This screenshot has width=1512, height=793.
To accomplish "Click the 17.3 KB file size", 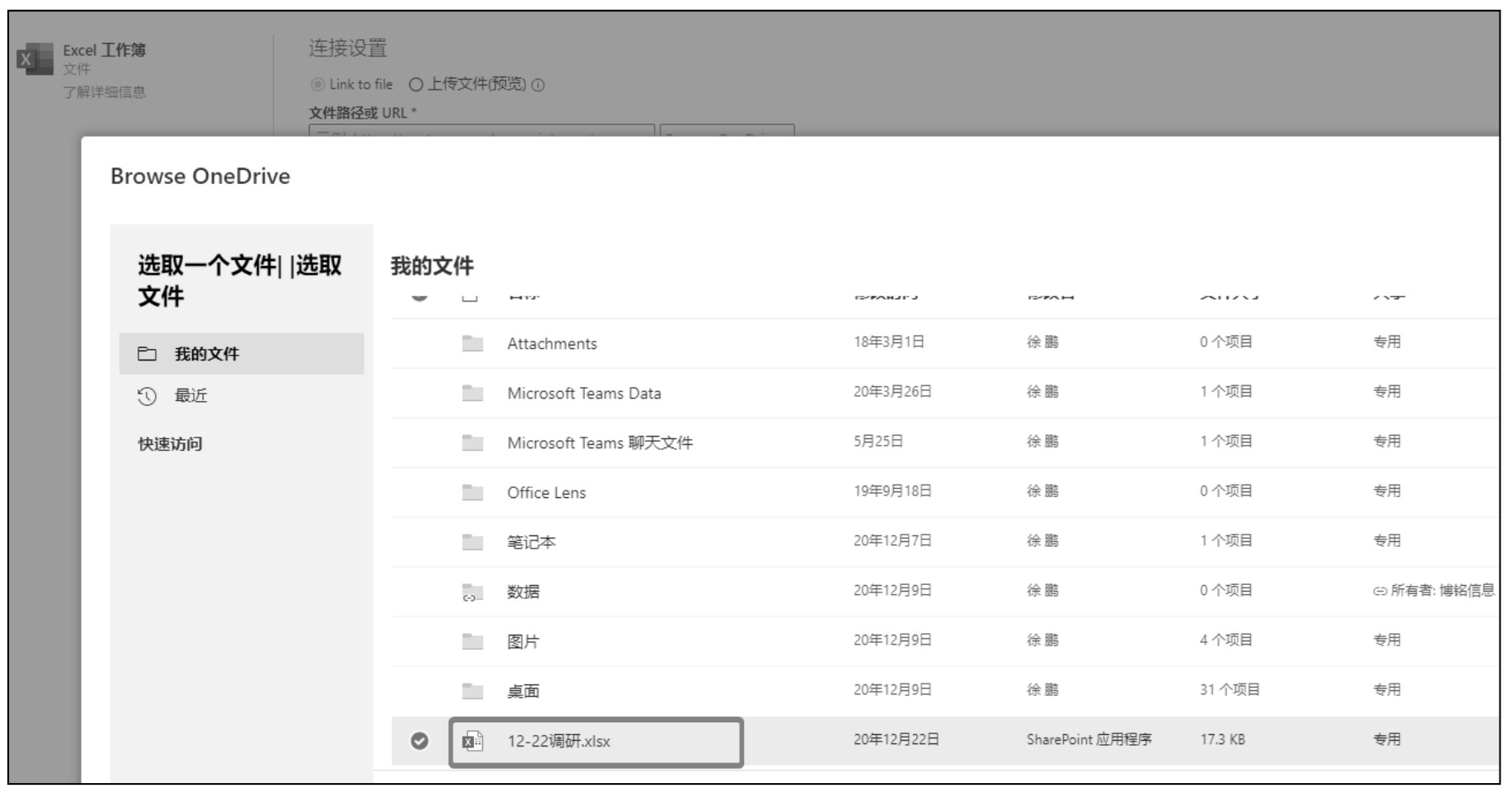I will [1222, 740].
